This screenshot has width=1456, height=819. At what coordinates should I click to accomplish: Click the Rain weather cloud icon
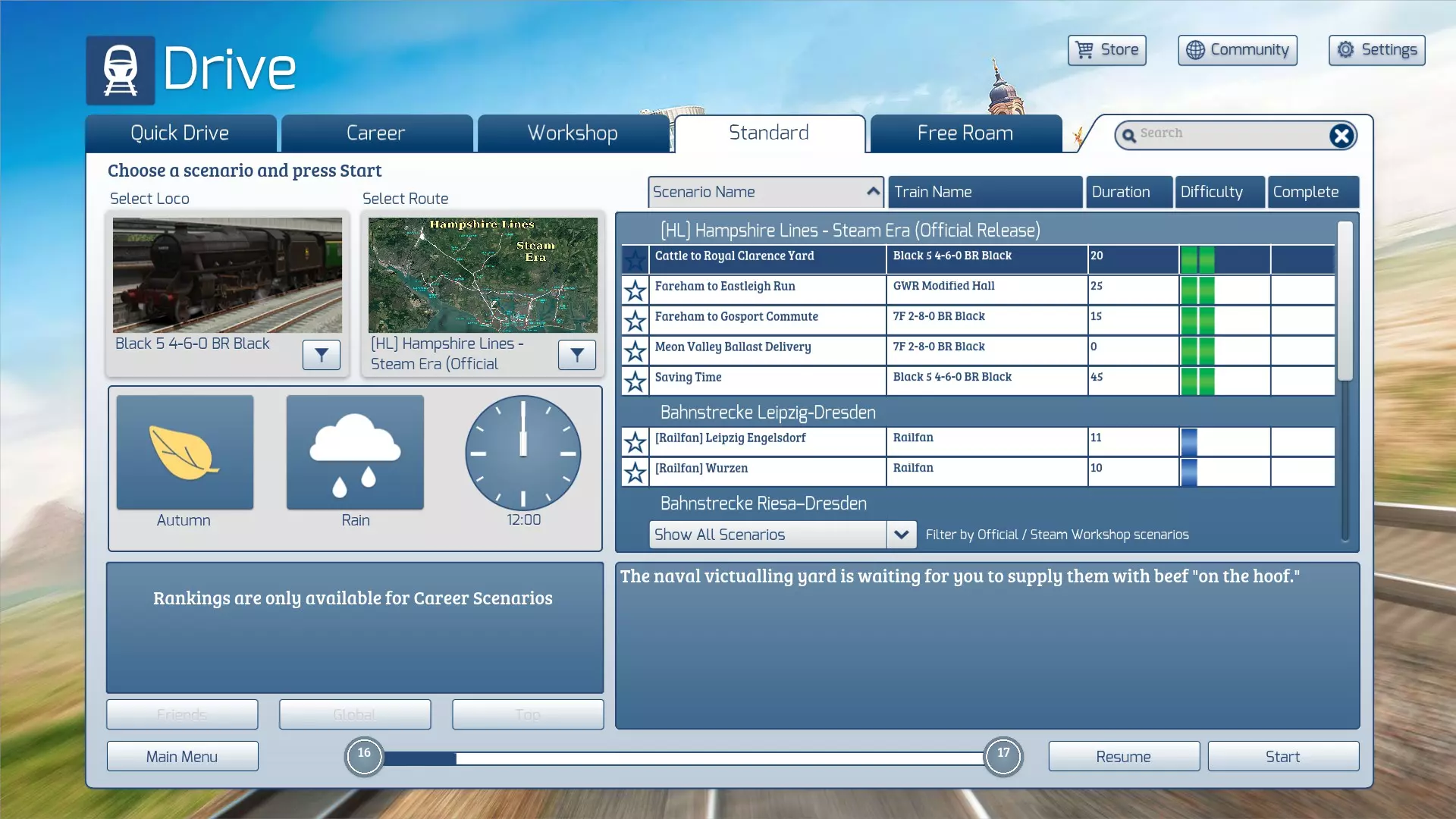tap(355, 453)
